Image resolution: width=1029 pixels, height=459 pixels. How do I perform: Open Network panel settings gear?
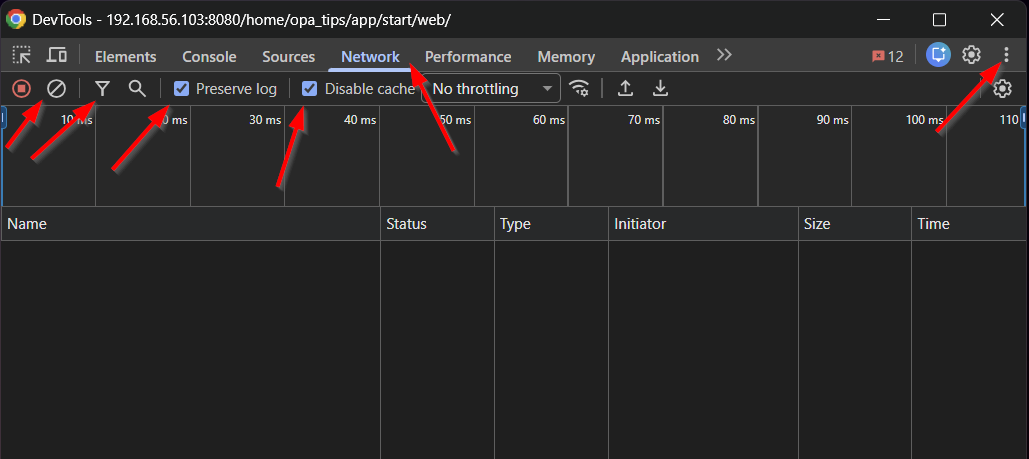point(1002,89)
